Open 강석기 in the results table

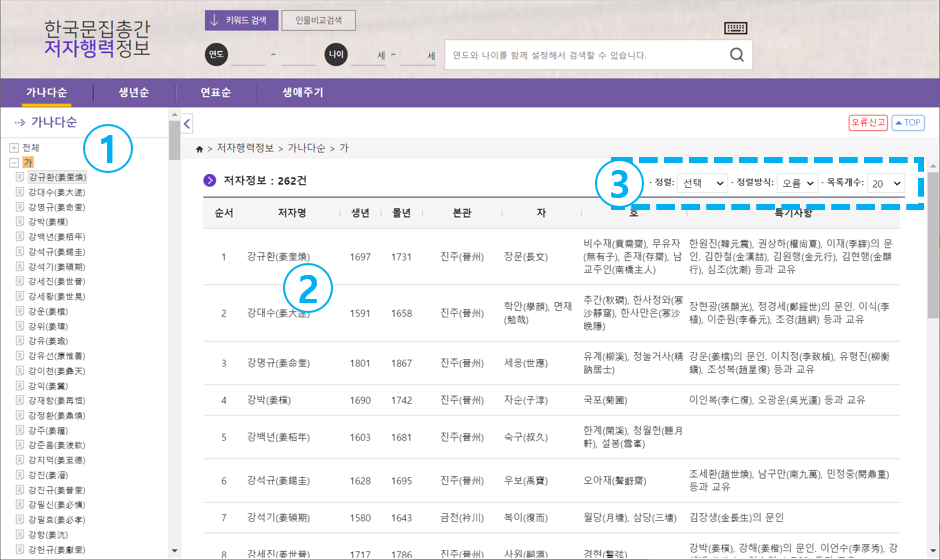[x=278, y=517]
